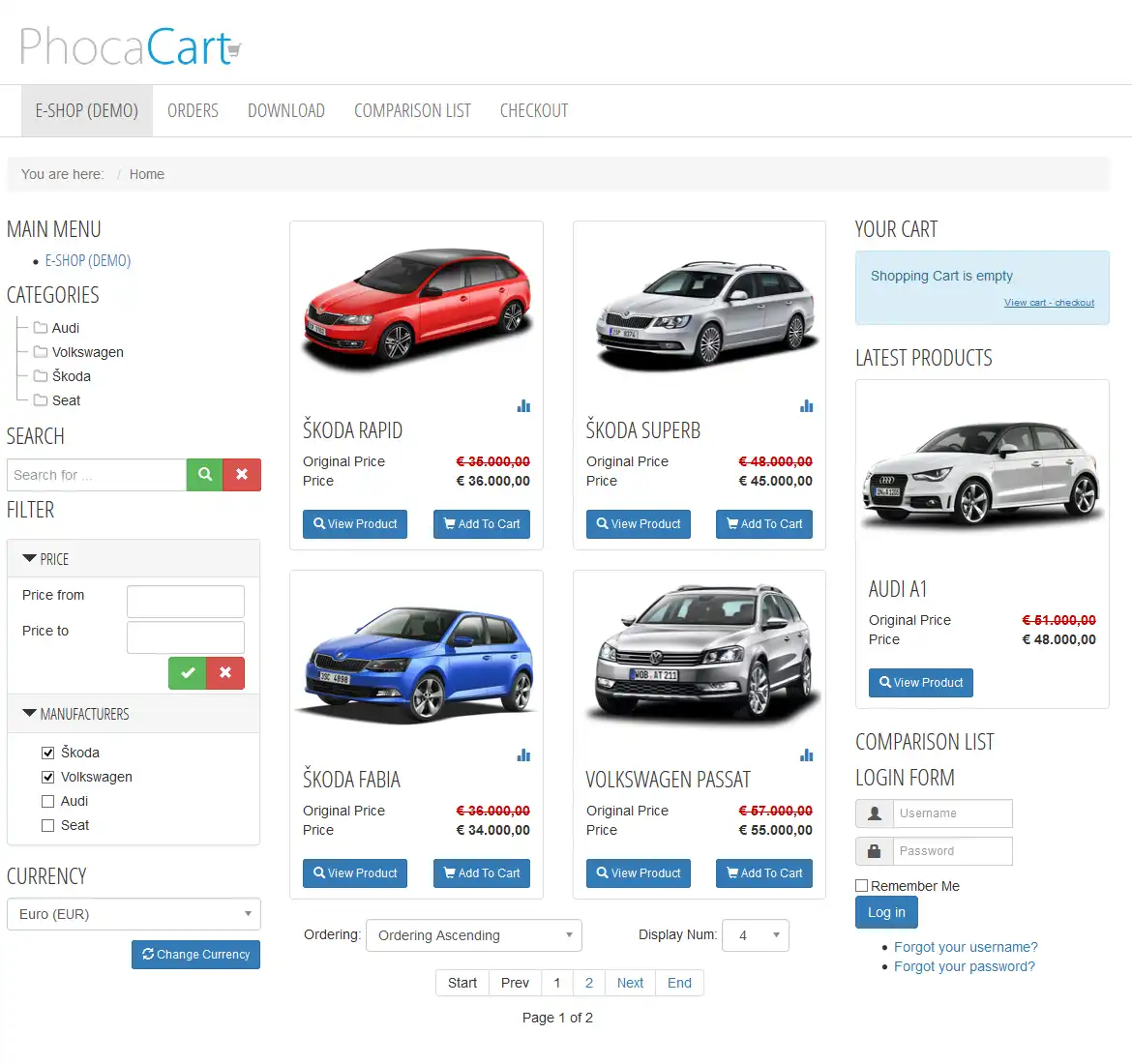
Task: Click the End pagination link
Action: pos(679,983)
